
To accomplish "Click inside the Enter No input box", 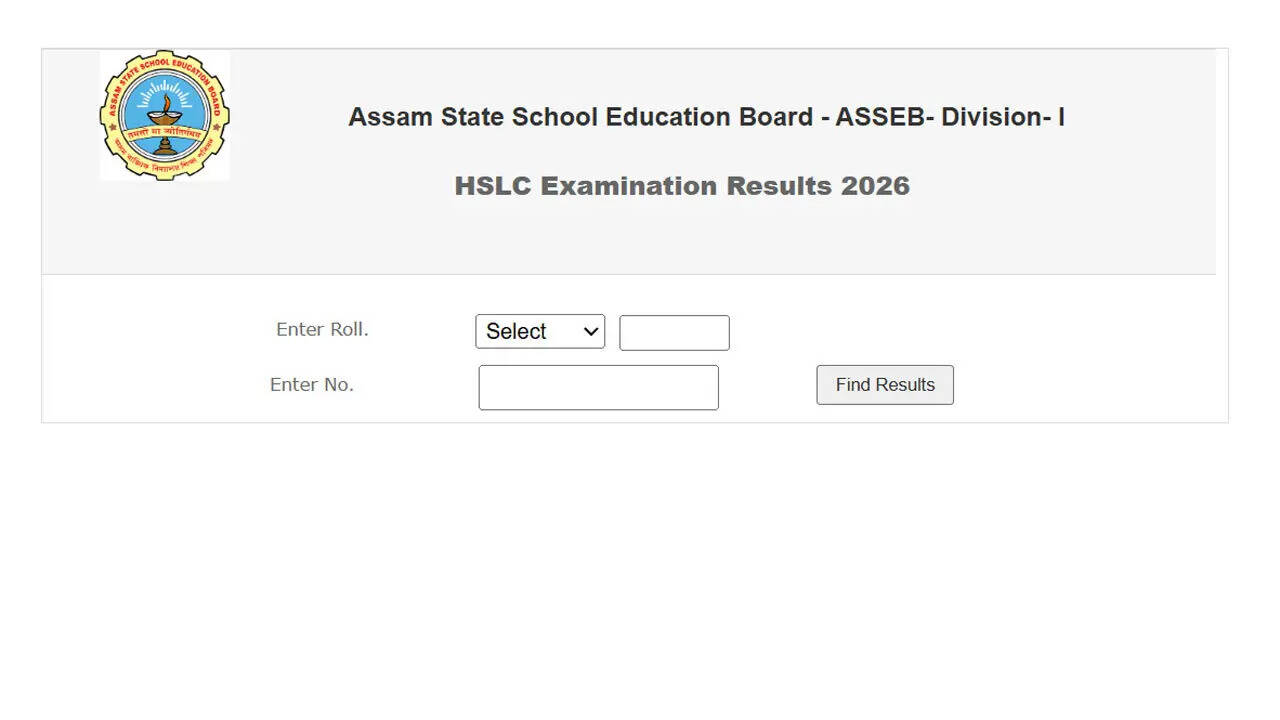I will pyautogui.click(x=598, y=387).
